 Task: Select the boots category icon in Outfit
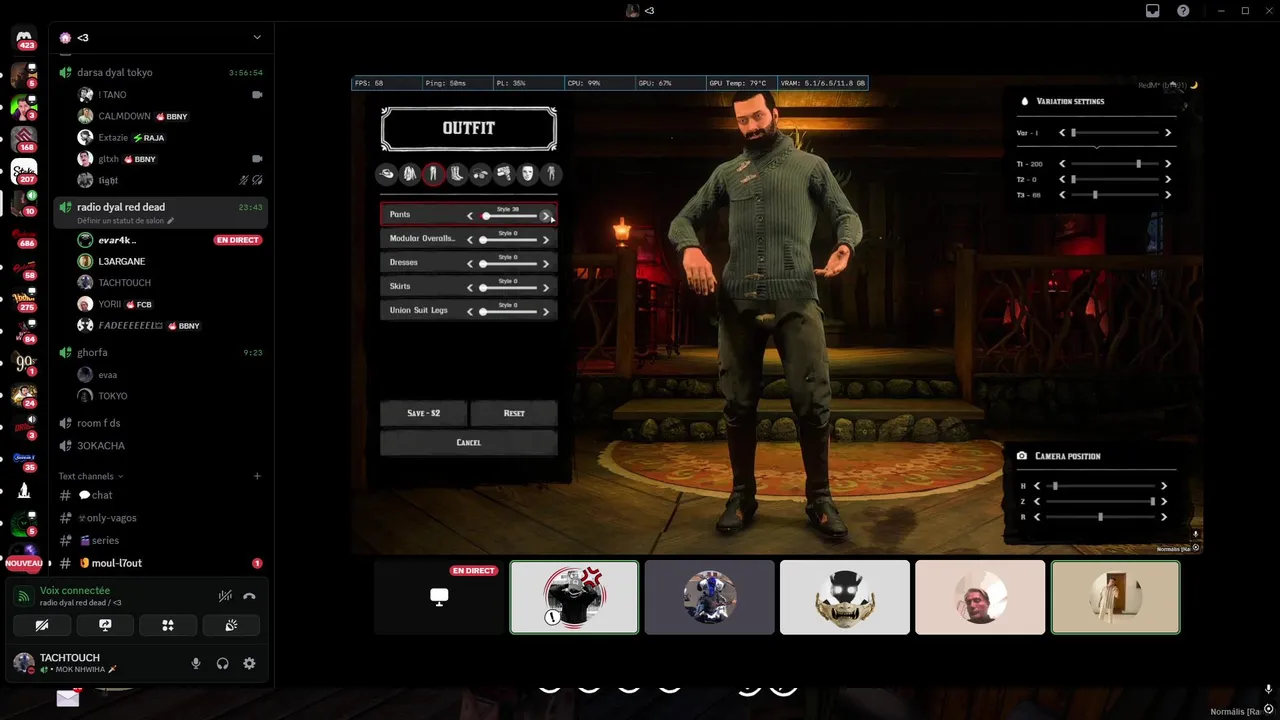(x=457, y=174)
